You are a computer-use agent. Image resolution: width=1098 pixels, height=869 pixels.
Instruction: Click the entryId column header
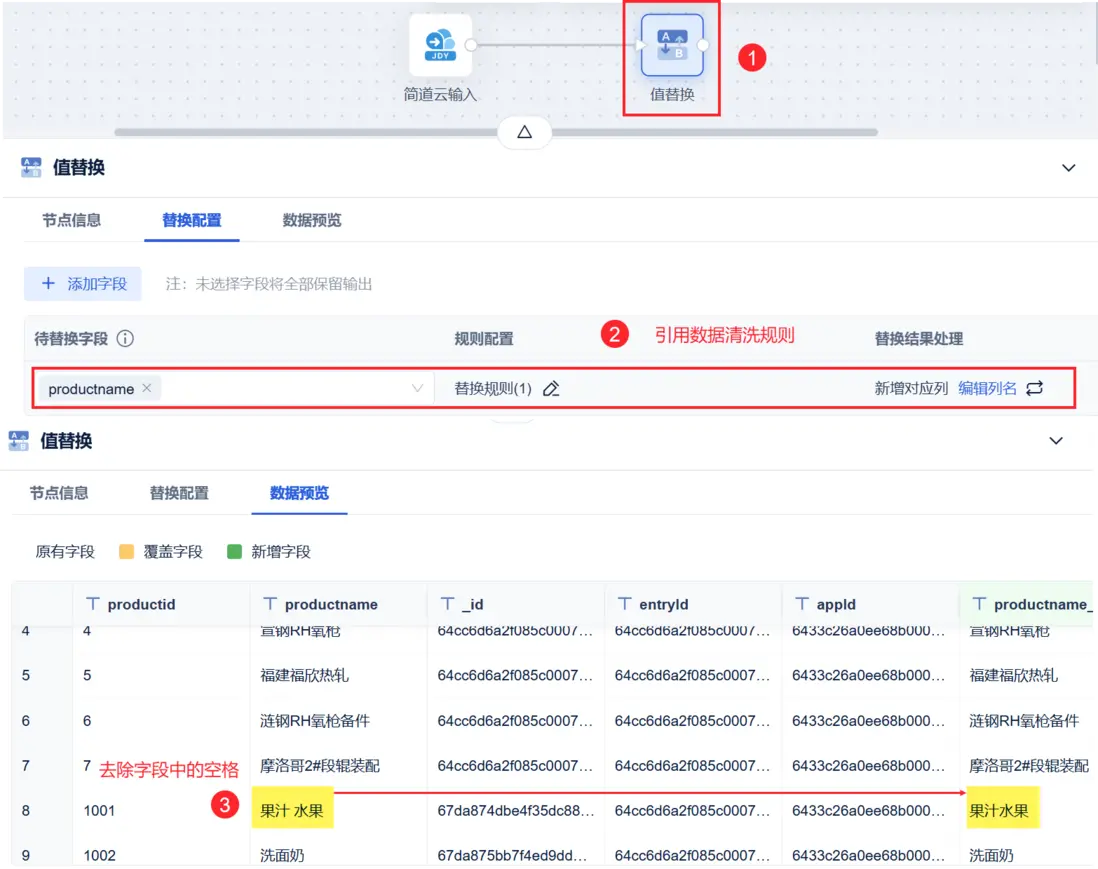[693, 604]
